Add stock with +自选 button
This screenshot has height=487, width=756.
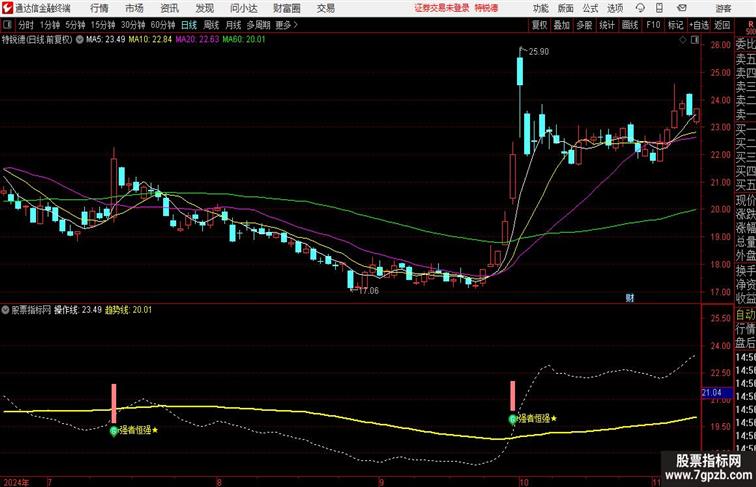[699, 25]
